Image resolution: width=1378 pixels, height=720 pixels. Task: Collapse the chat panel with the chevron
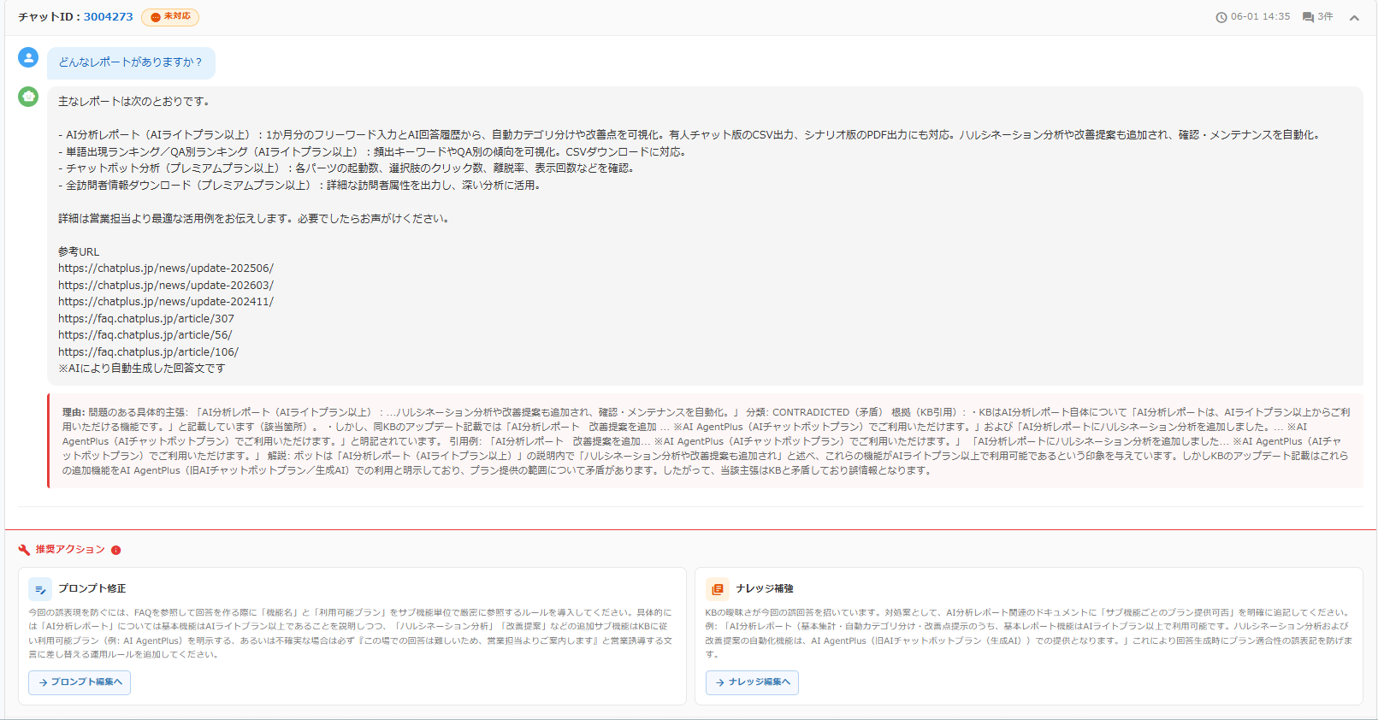(1354, 17)
